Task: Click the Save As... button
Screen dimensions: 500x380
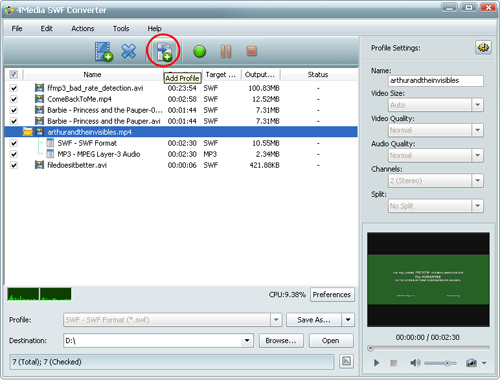Action: coord(314,320)
